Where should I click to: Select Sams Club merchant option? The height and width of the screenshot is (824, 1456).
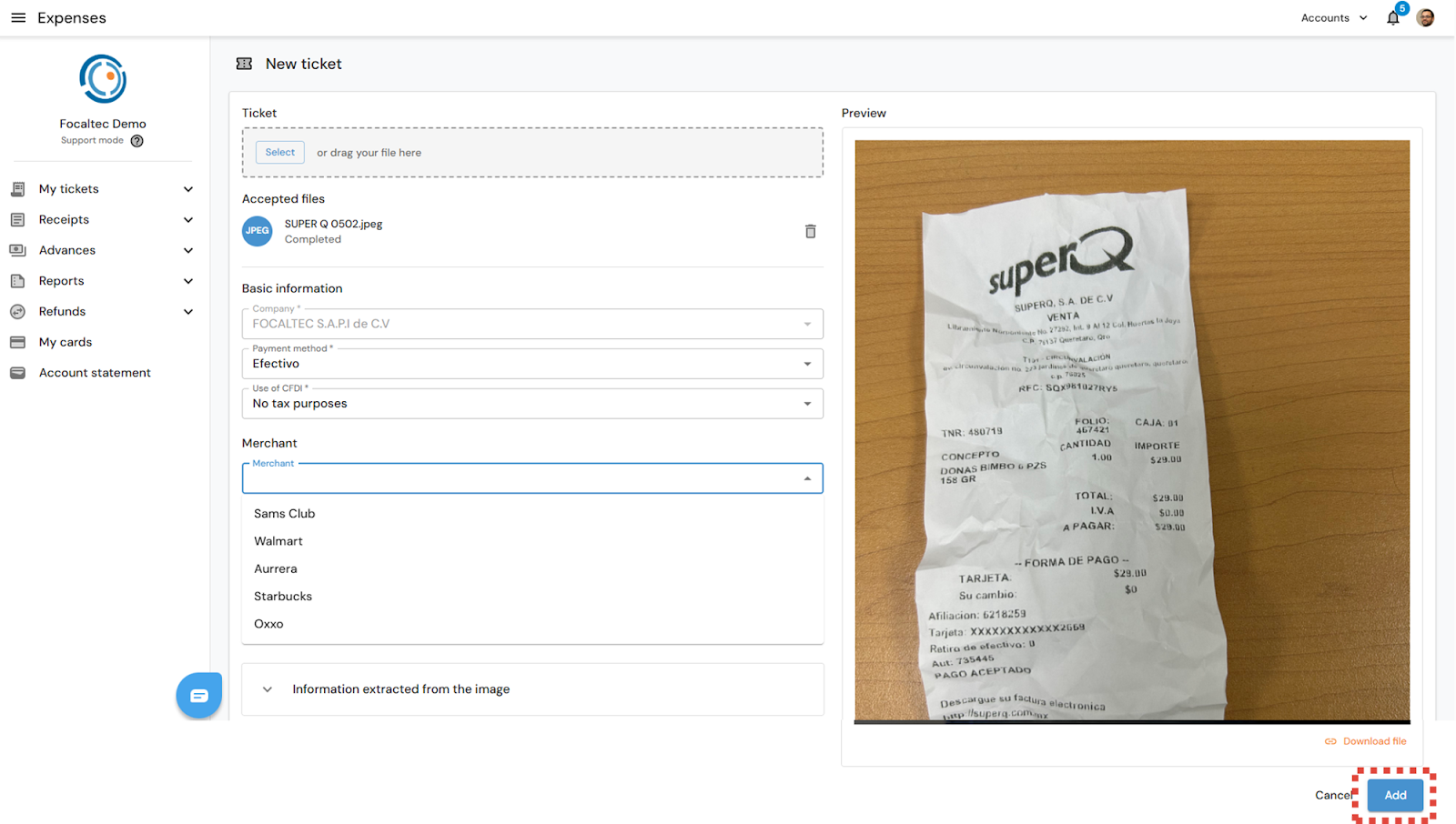click(x=532, y=514)
